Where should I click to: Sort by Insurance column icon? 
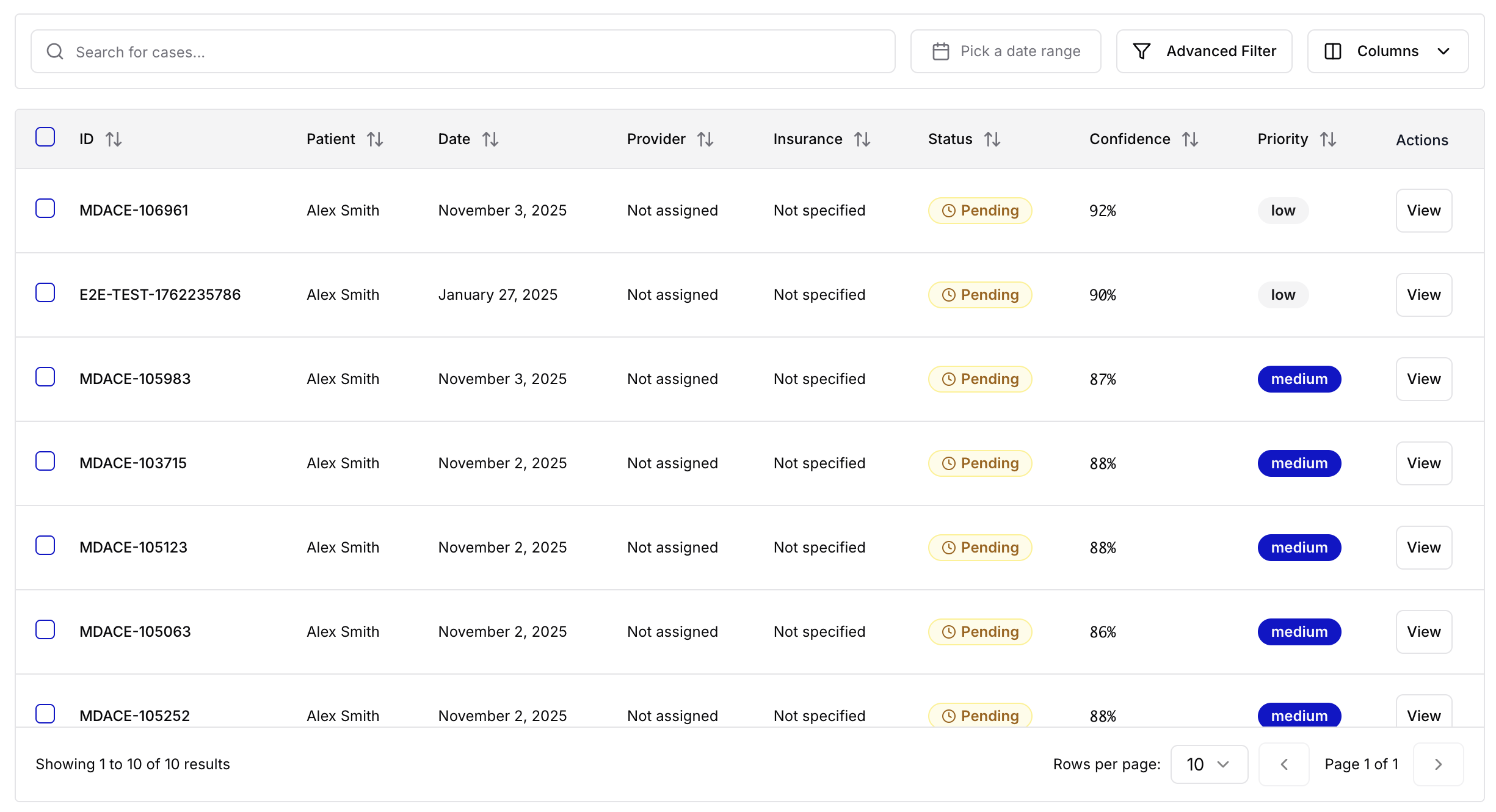point(862,139)
